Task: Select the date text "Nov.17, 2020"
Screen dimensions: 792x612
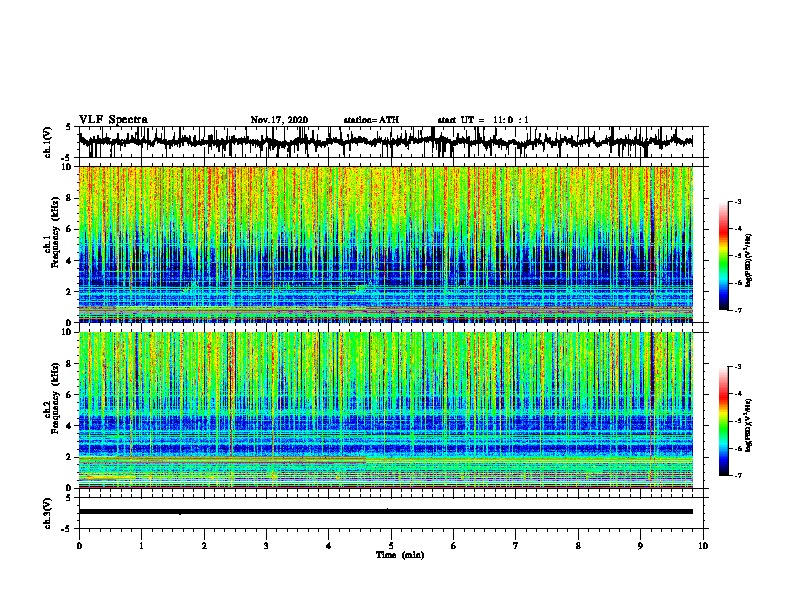Action: tap(279, 120)
